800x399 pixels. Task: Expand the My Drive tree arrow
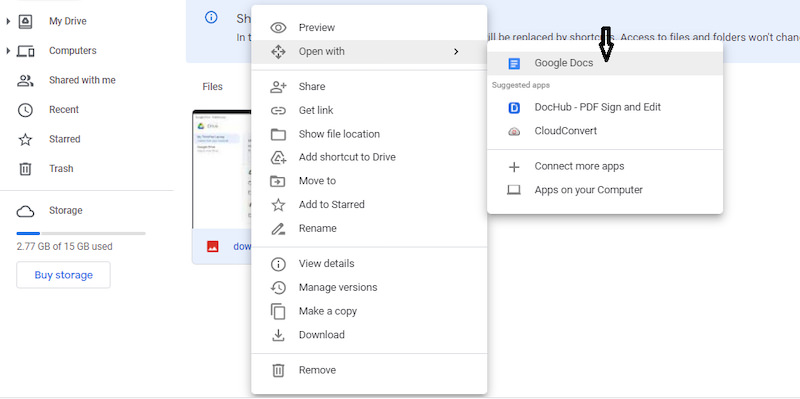(8, 21)
